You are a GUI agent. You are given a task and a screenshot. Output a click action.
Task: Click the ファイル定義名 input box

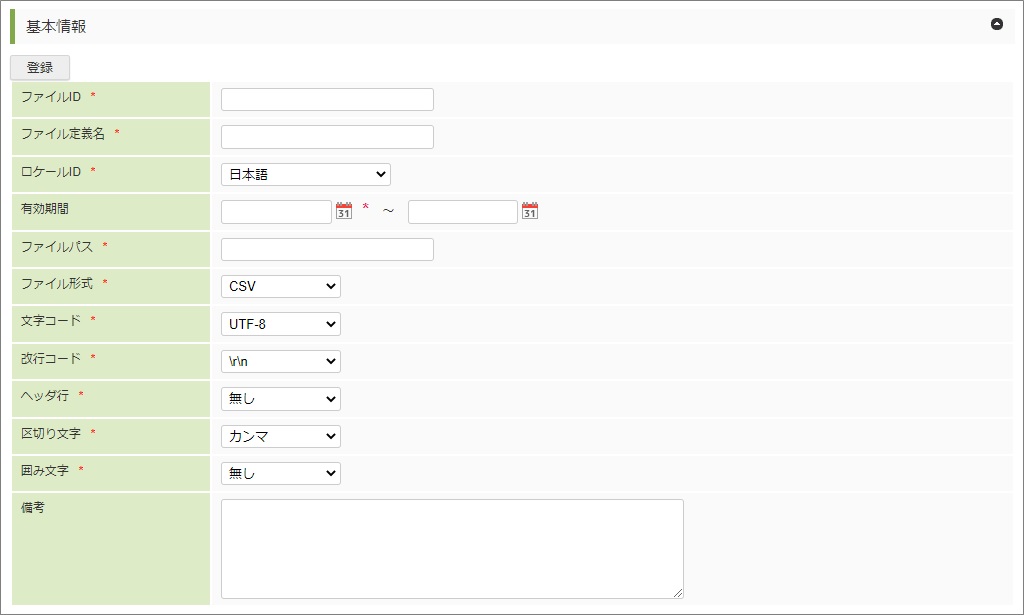(327, 137)
